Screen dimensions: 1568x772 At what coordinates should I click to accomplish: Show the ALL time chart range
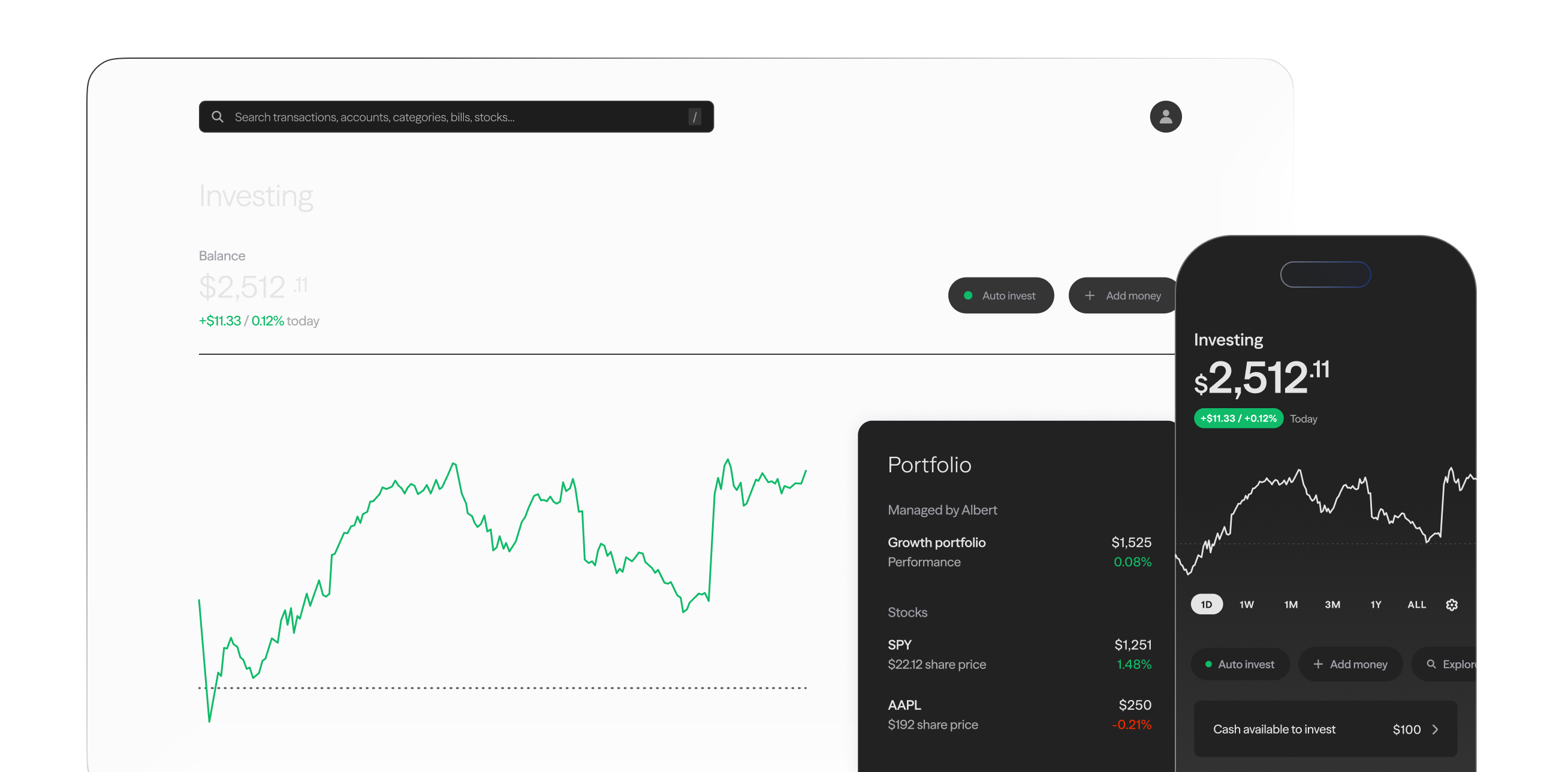[1416, 604]
